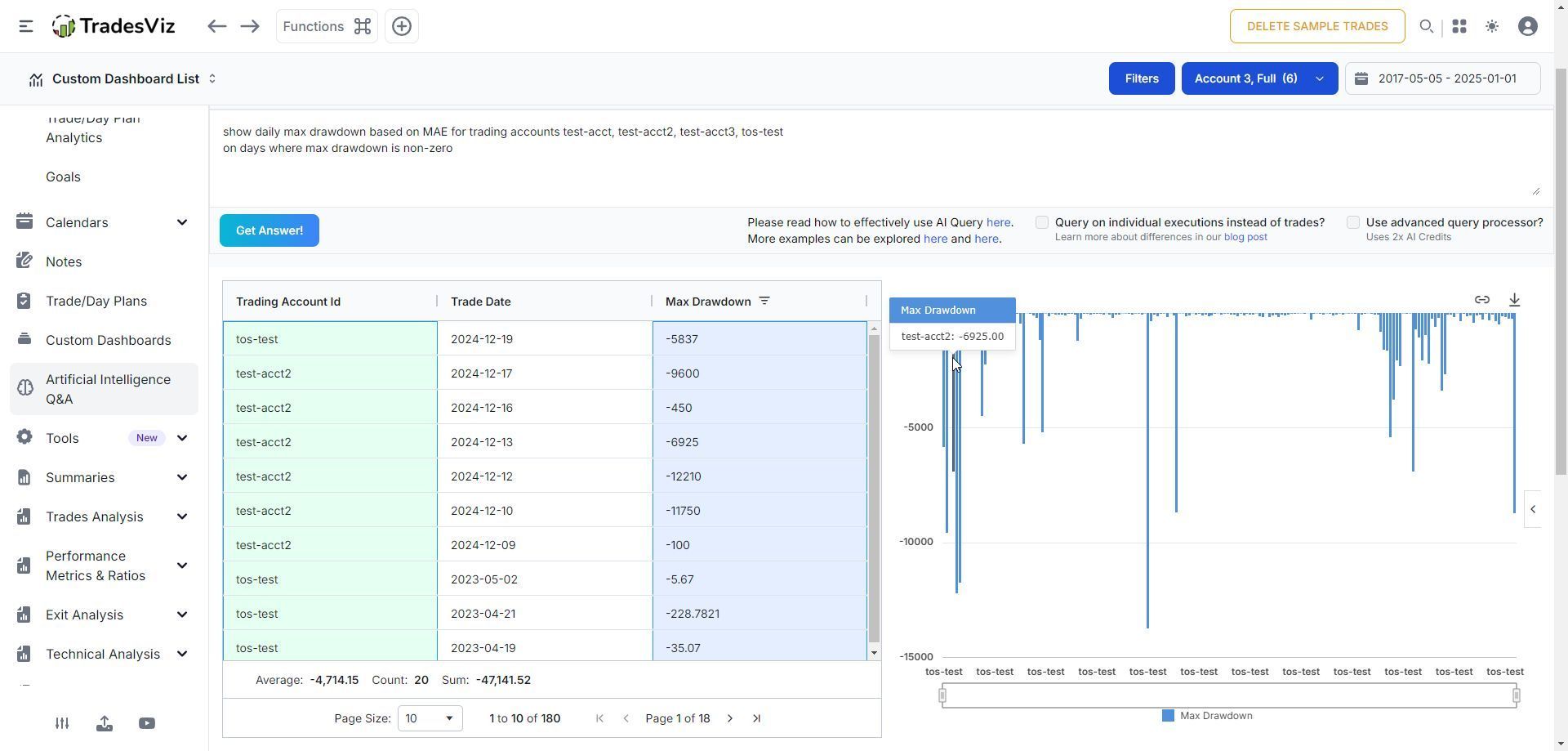Click the table vertical scrollbar

[x=874, y=488]
